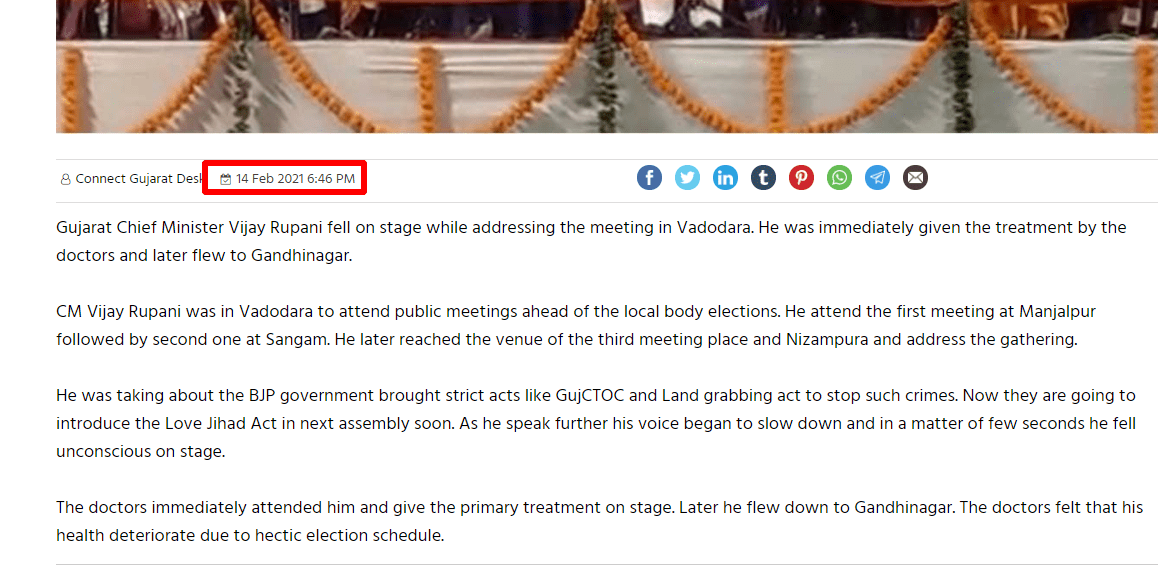Tweet this article via Twitter icon

click(687, 178)
